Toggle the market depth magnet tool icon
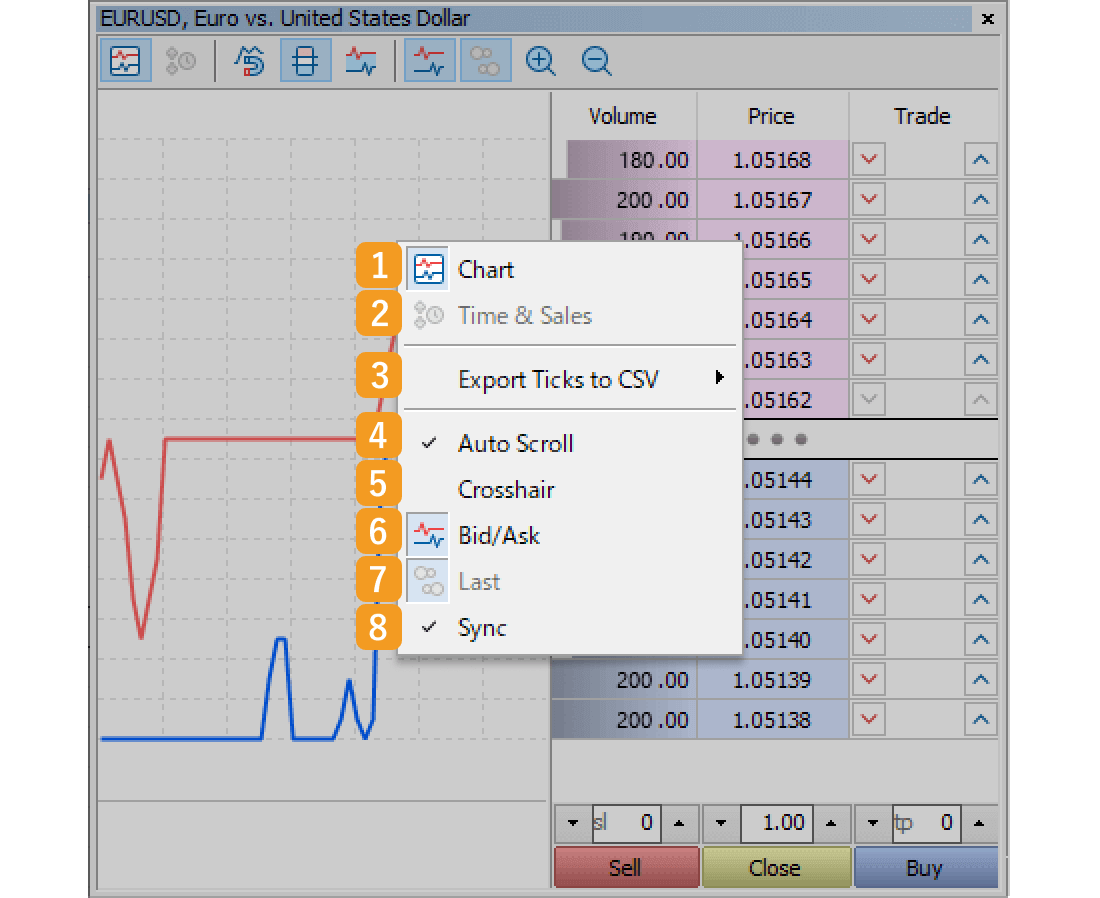 249,60
